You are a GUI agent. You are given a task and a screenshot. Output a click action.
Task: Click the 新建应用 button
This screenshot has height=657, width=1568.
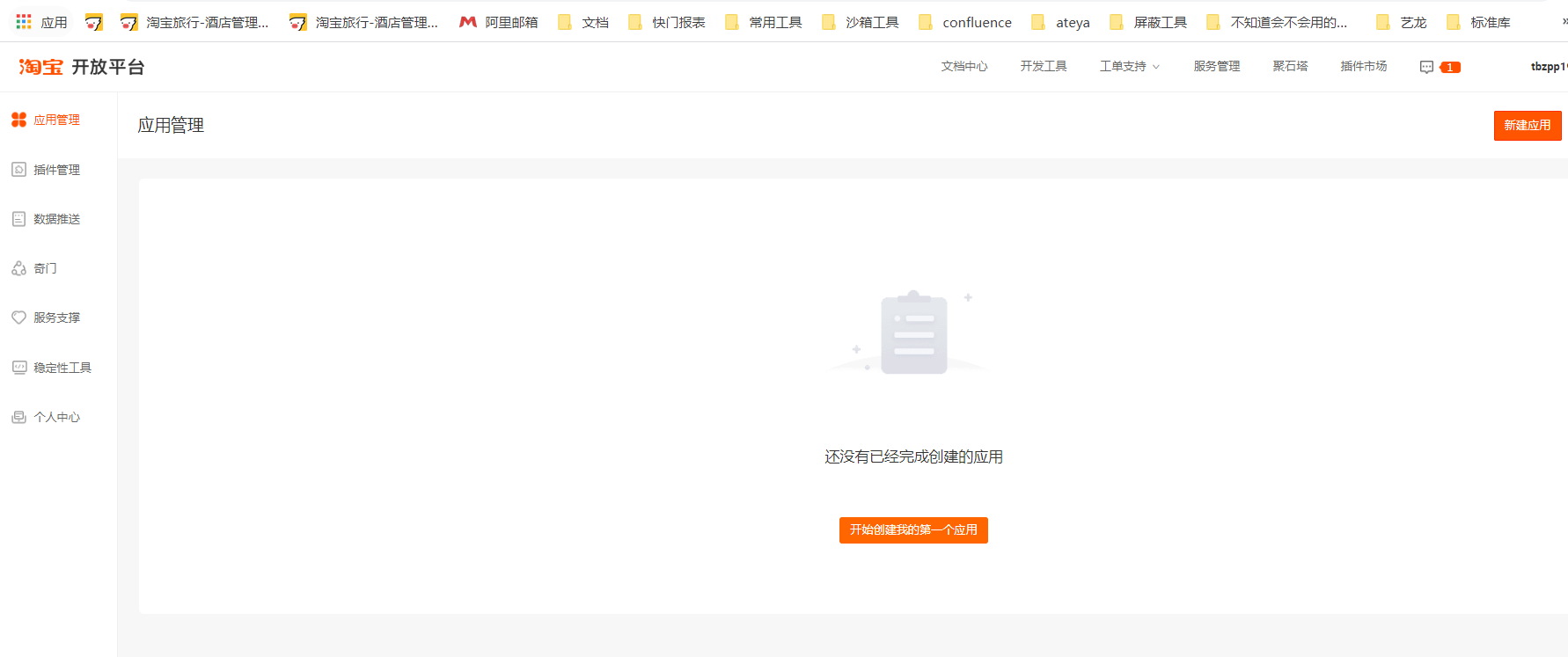point(1528,126)
